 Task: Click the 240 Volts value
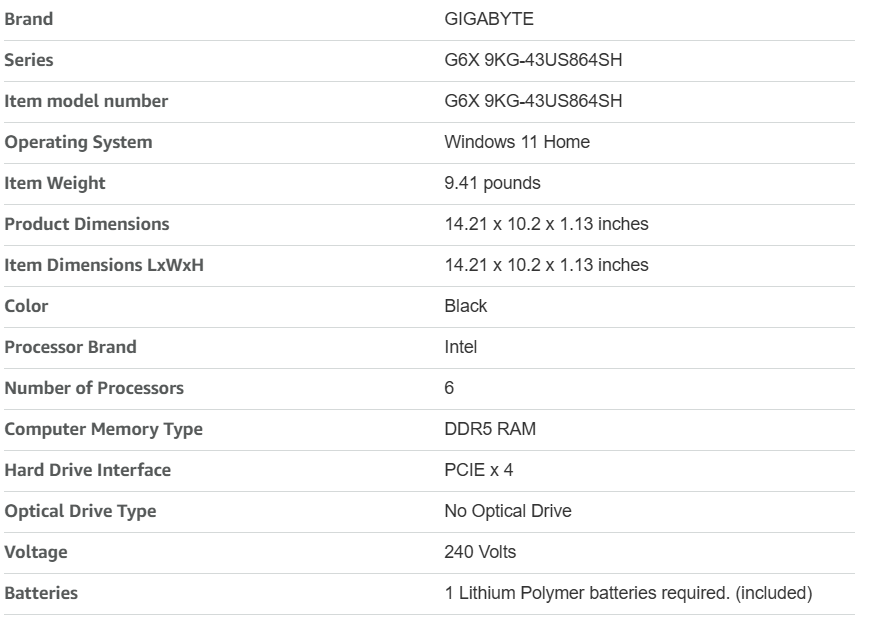tap(480, 552)
